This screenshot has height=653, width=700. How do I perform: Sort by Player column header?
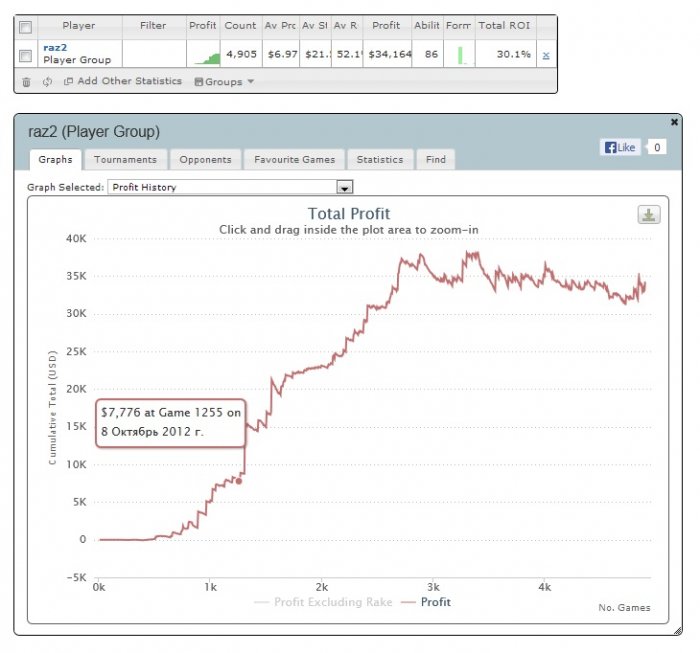pyautogui.click(x=79, y=26)
